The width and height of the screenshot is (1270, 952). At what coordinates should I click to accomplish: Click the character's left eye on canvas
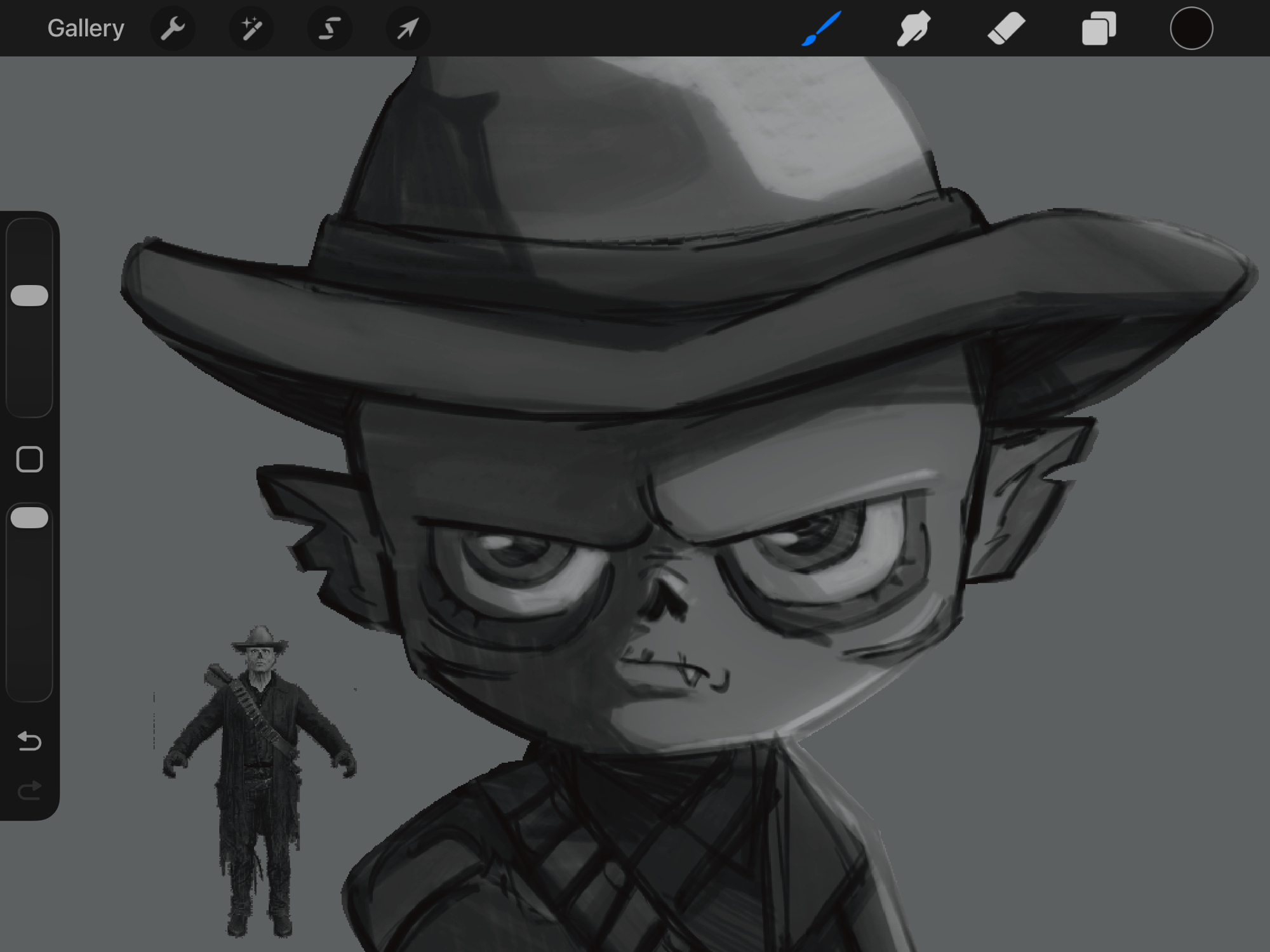tap(521, 559)
